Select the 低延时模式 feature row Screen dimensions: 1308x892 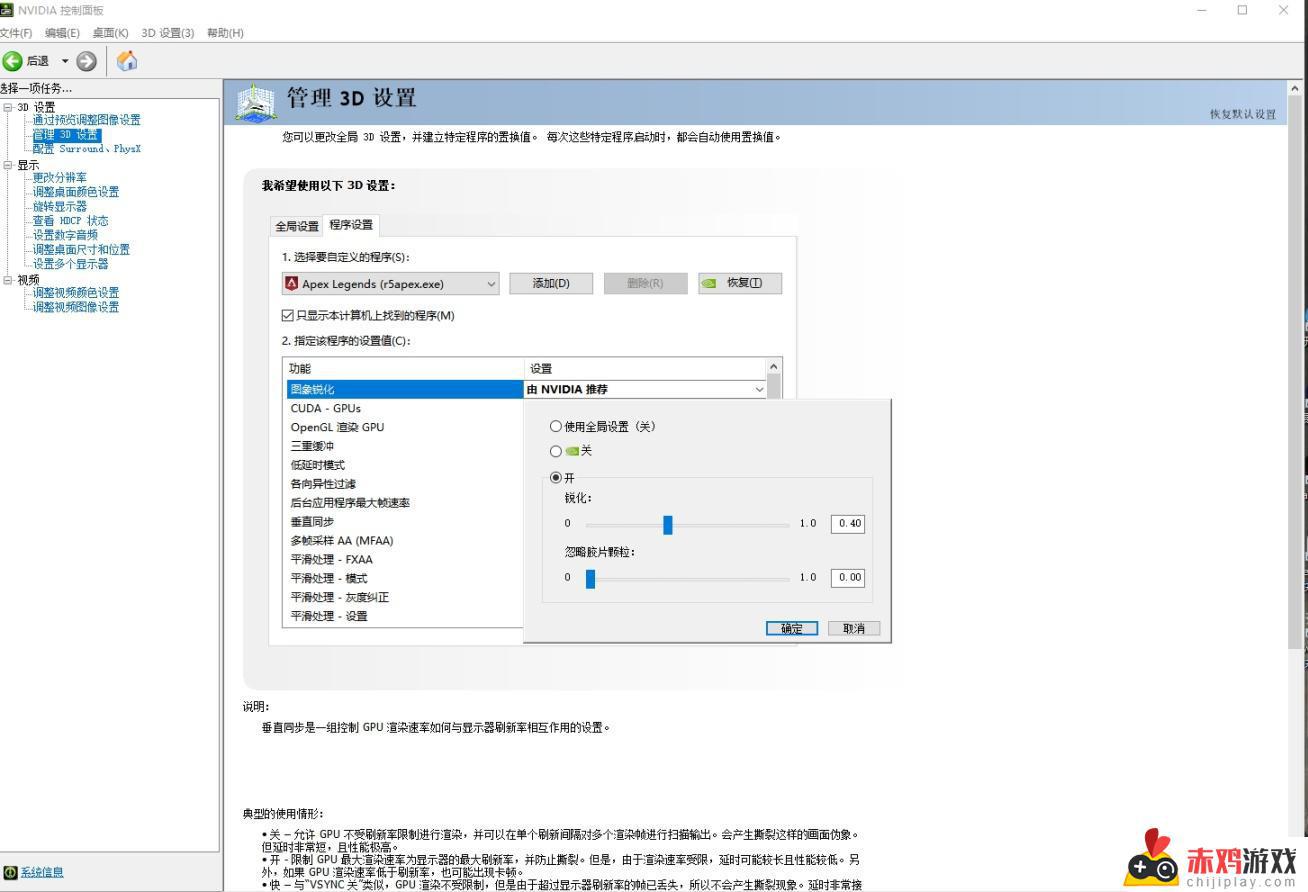404,465
